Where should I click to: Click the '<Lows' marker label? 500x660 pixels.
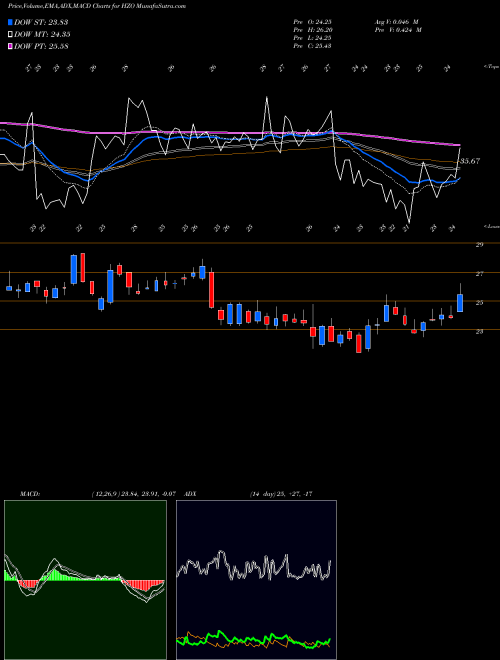click(491, 226)
